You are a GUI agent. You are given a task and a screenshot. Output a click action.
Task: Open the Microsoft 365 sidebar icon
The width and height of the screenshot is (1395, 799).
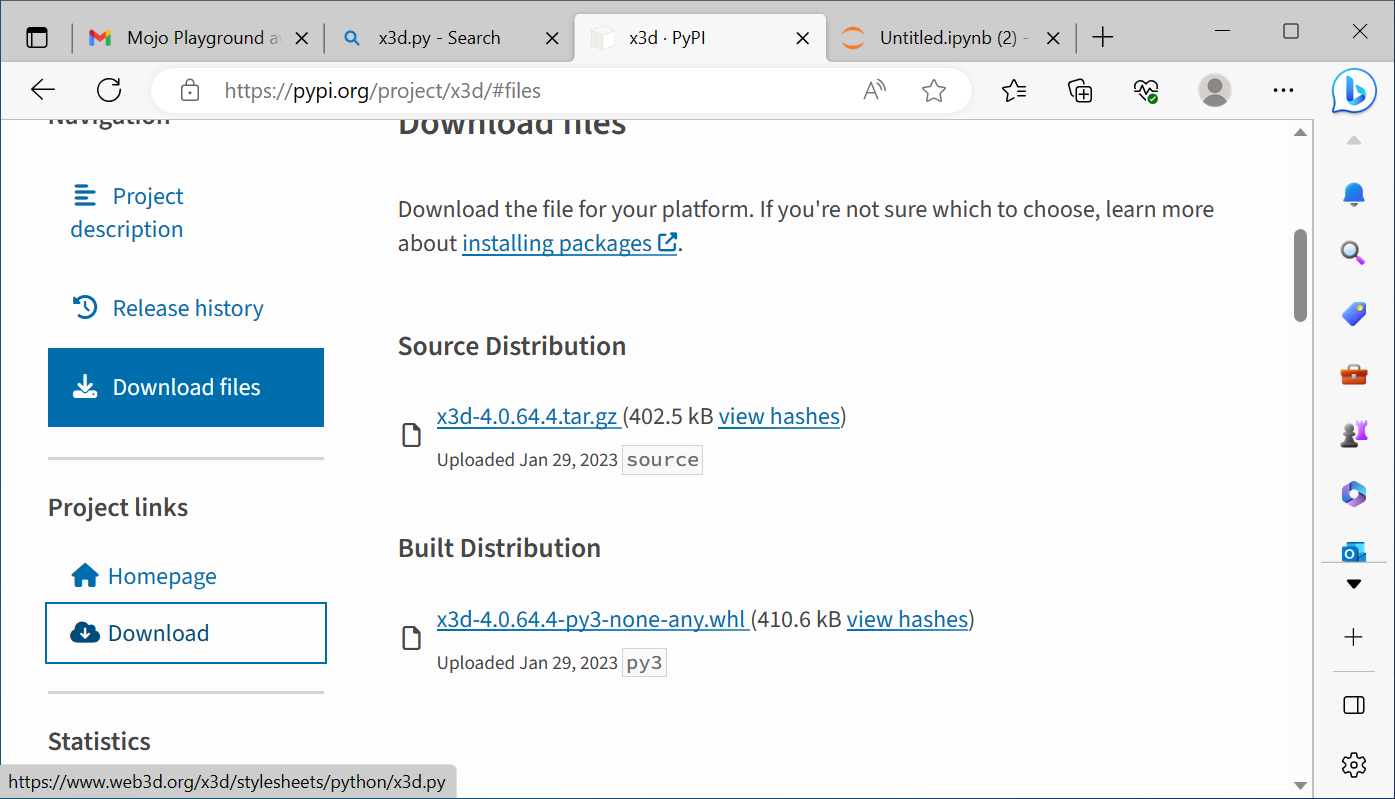[x=1353, y=494]
